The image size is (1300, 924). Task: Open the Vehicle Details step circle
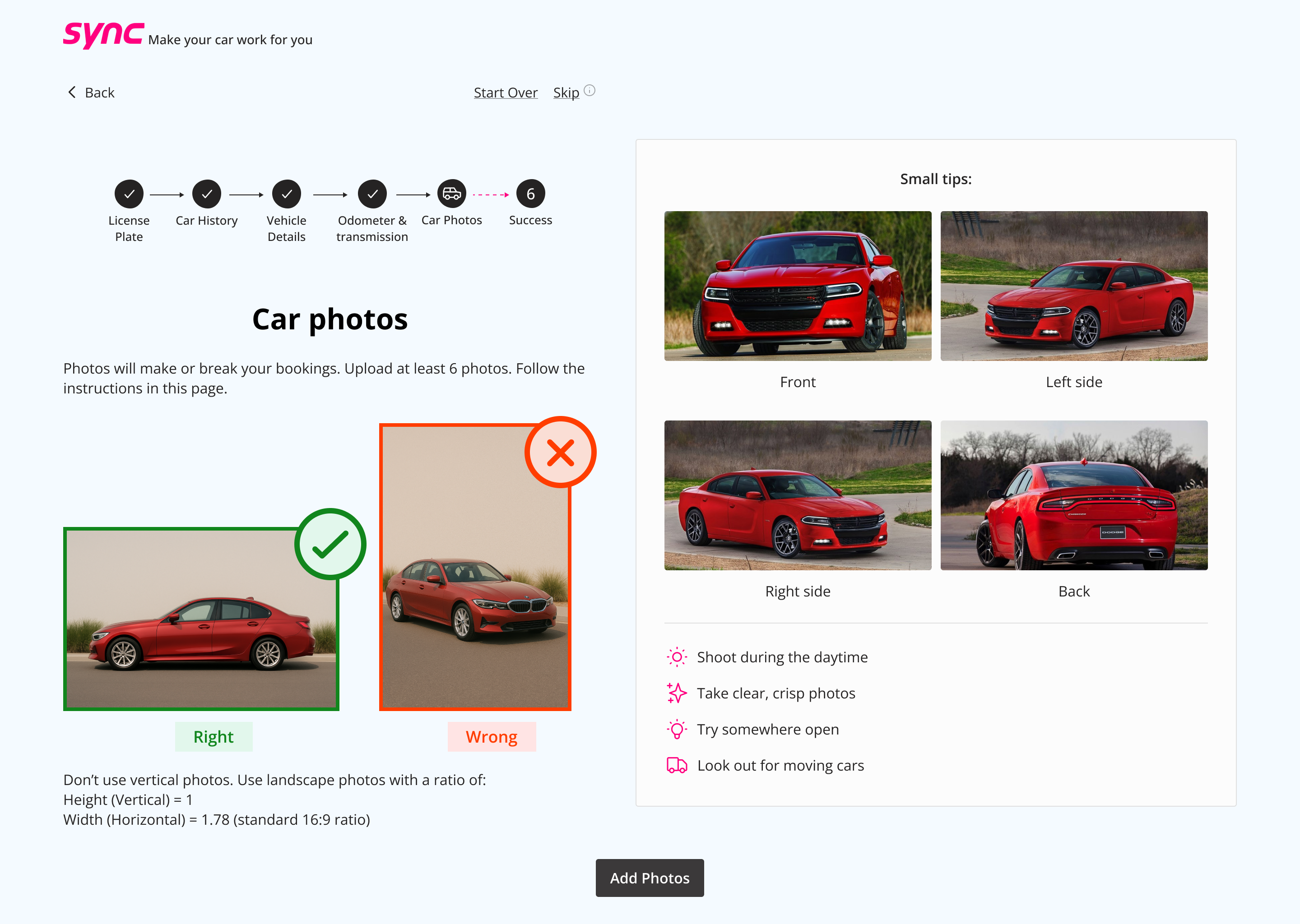click(286, 194)
